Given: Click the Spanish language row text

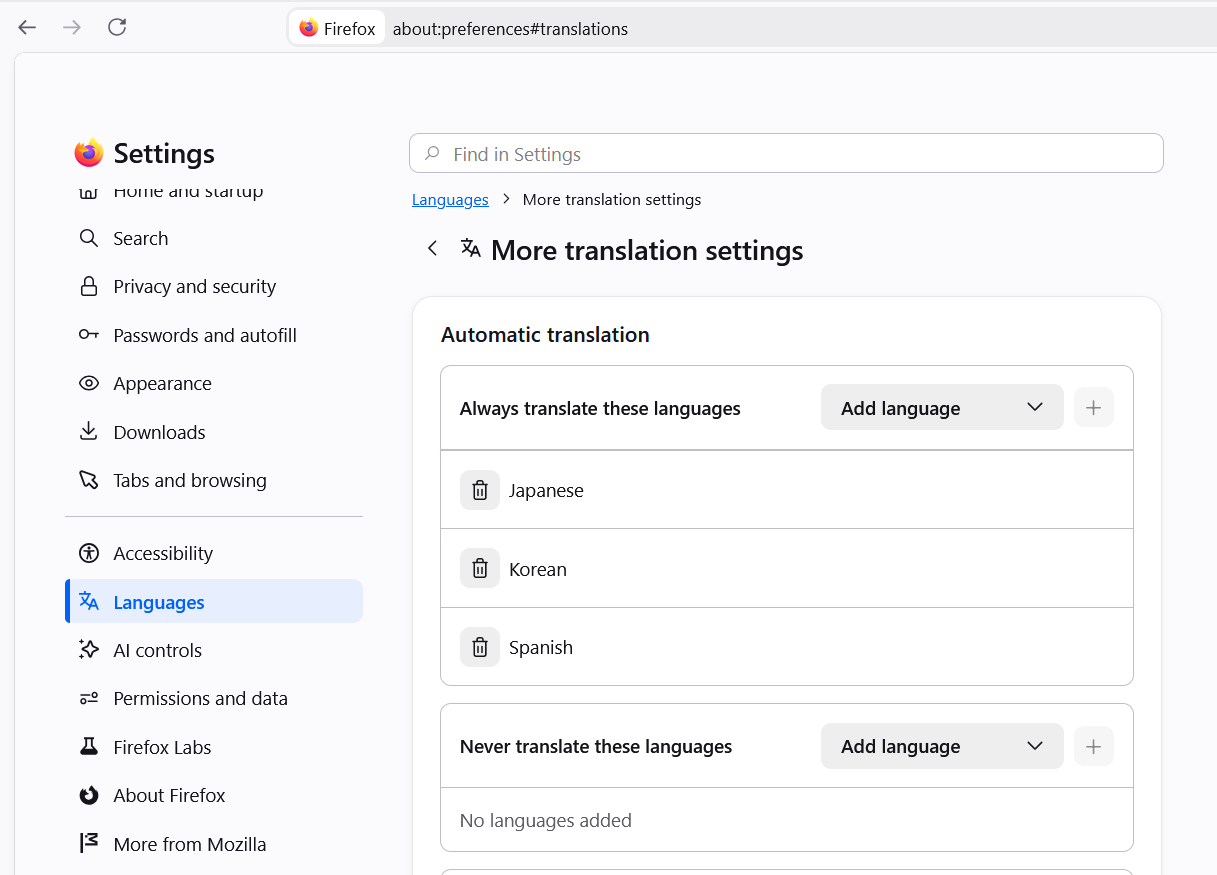Looking at the screenshot, I should (x=541, y=648).
